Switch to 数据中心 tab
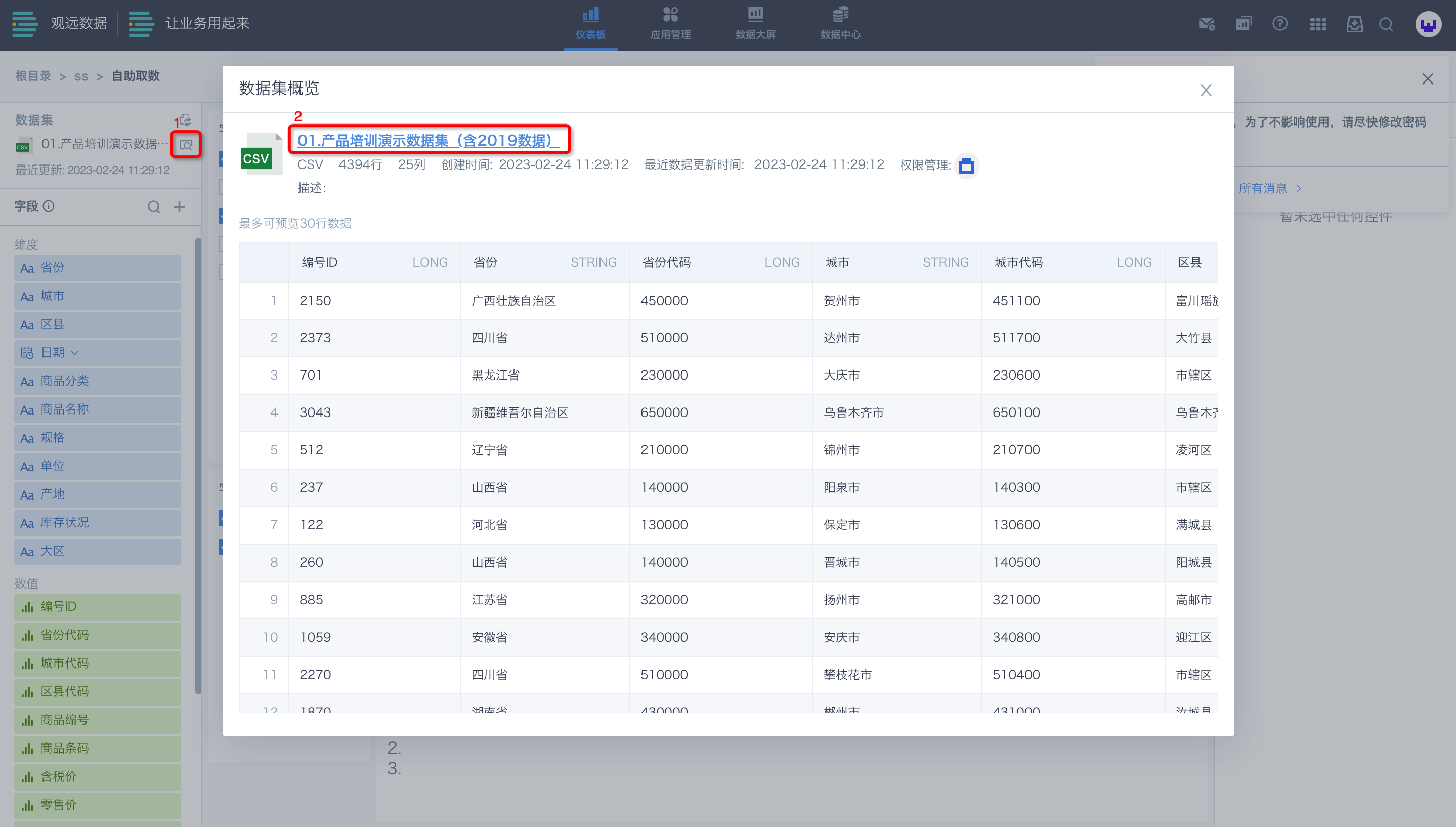 [x=840, y=24]
